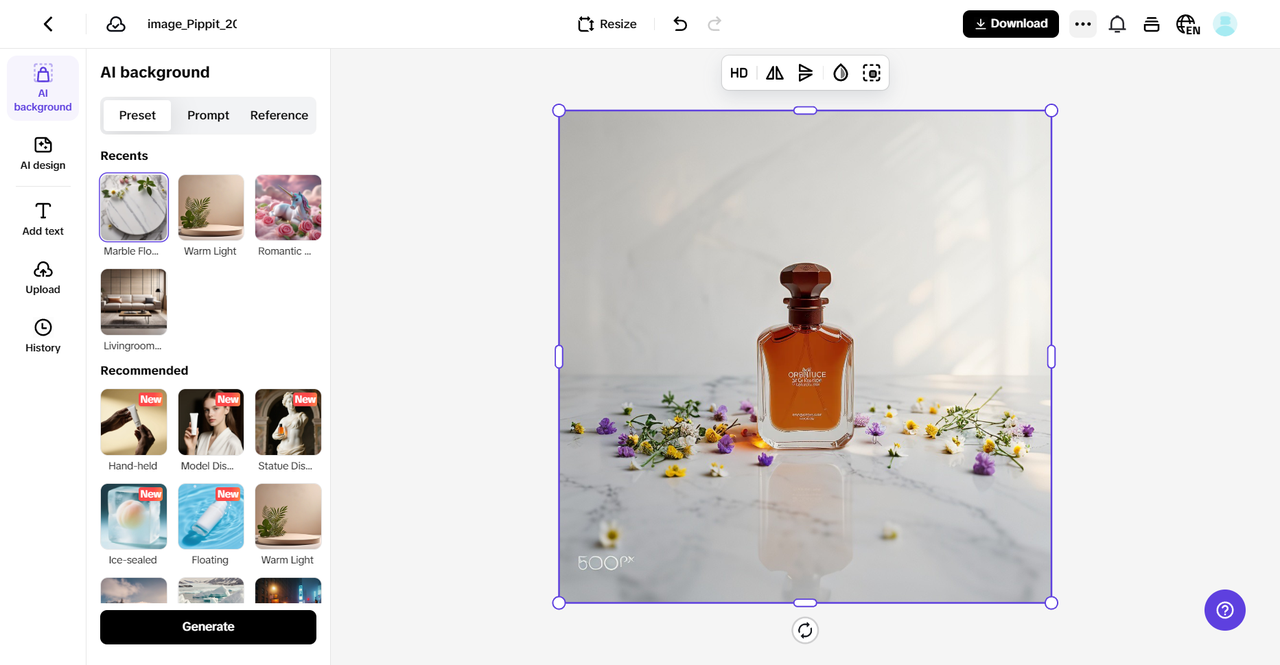Click the Download button
The height and width of the screenshot is (665, 1280).
pos(1010,23)
